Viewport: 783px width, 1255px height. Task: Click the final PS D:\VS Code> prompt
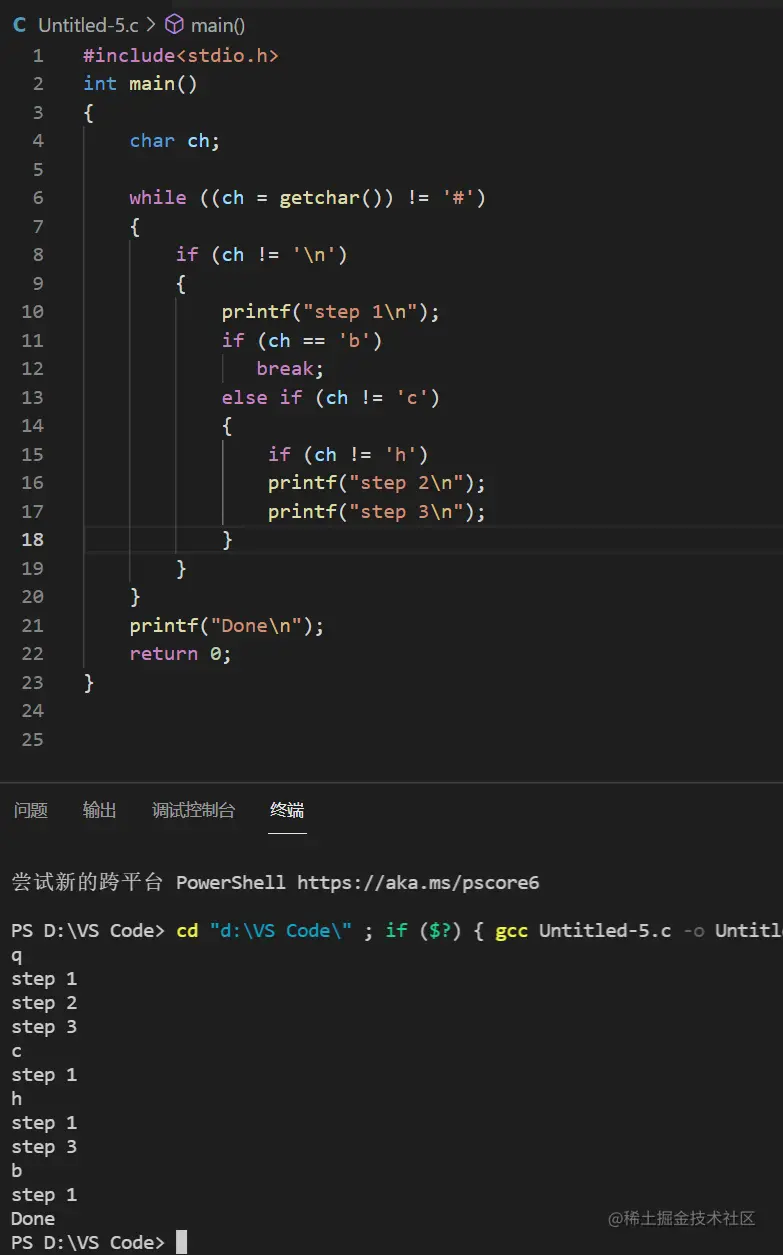[x=88, y=1243]
